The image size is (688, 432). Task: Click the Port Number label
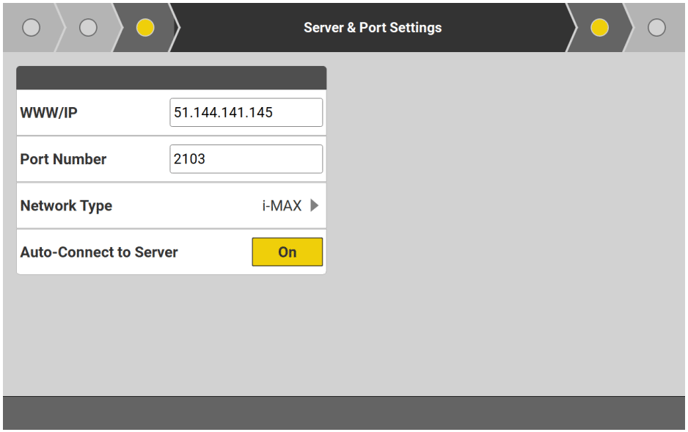click(x=63, y=159)
